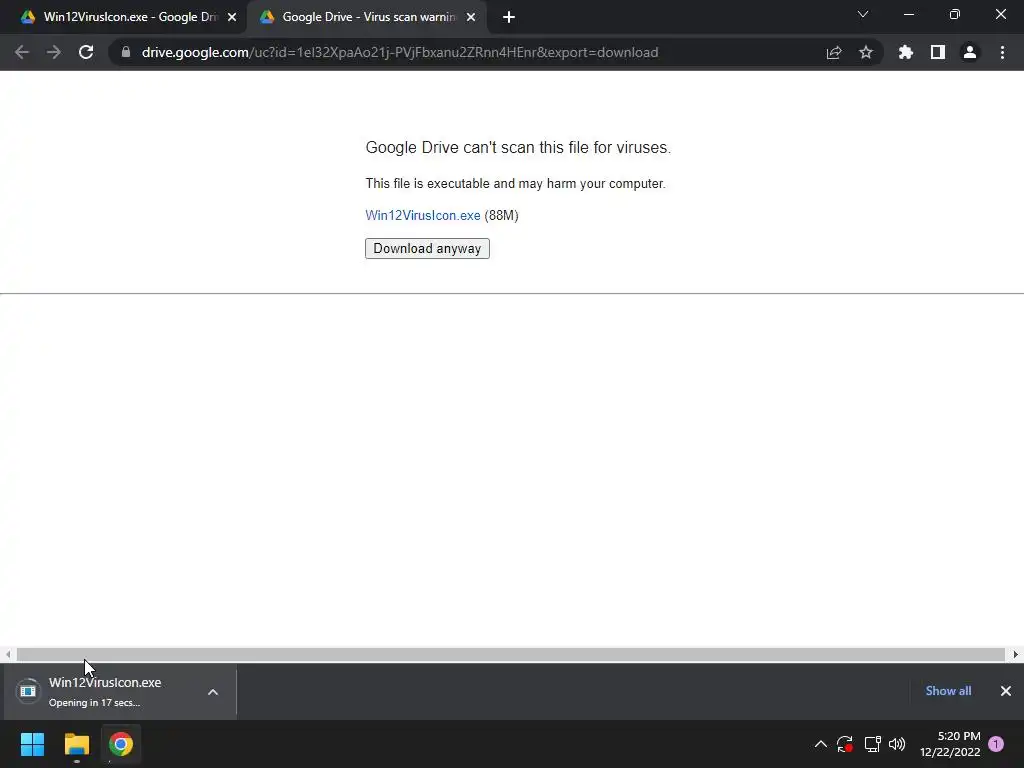Toggle the browser side panel icon
Screen dimensions: 1024x768
point(938,52)
